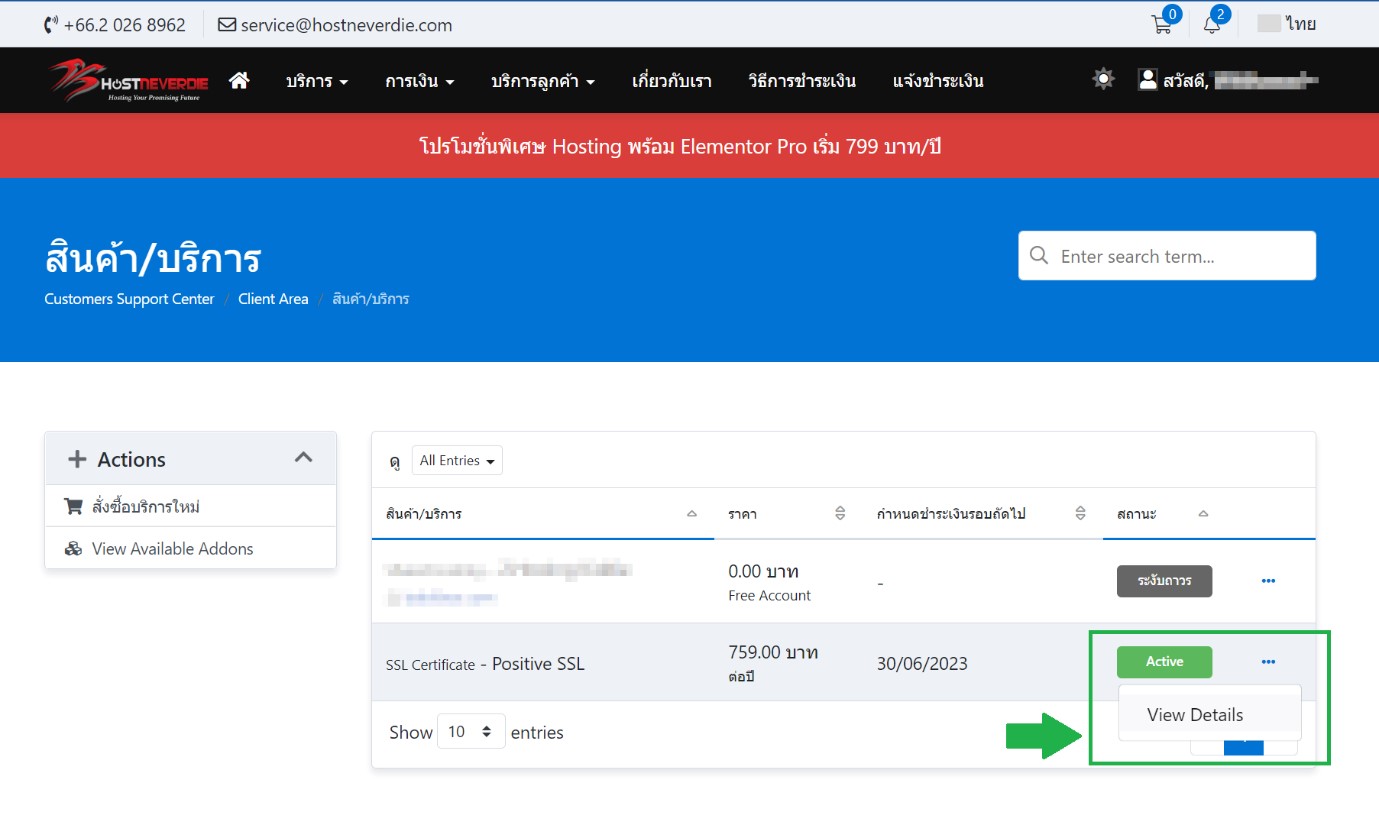The height and width of the screenshot is (825, 1379).
Task: Expand the การเงิน navigation menu
Action: click(x=419, y=81)
